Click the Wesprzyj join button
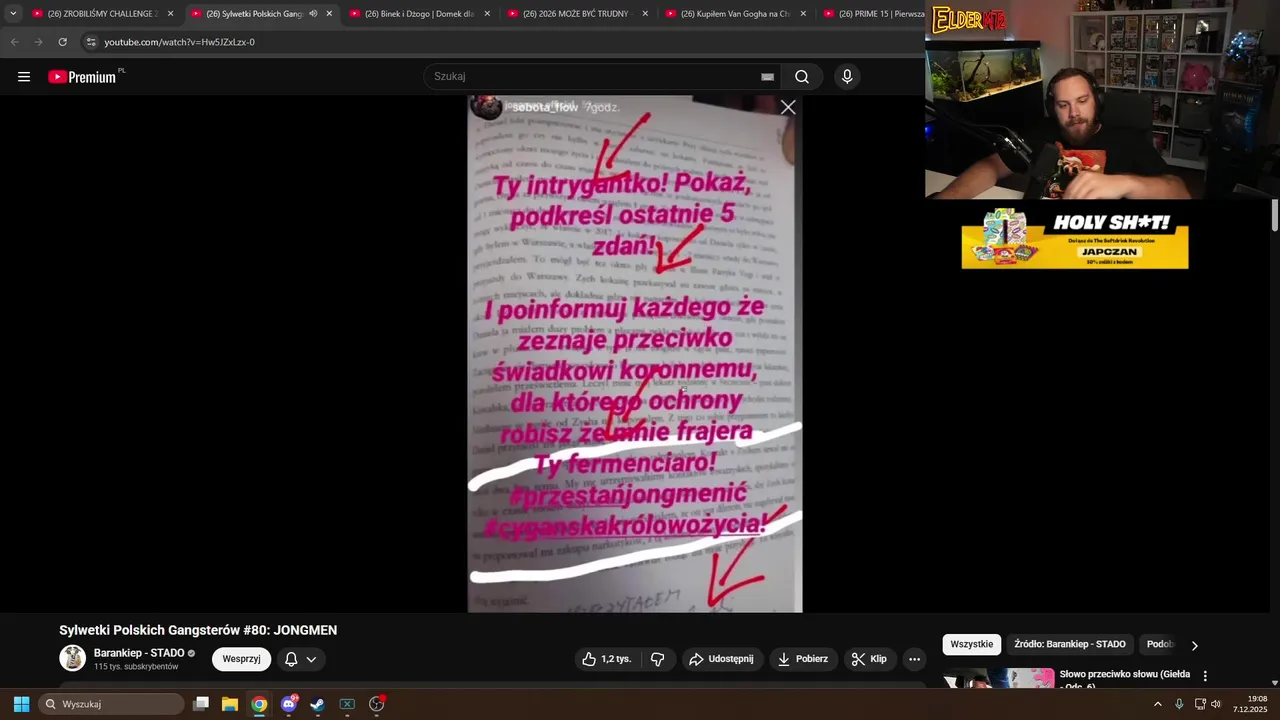1280x720 pixels. point(241,659)
